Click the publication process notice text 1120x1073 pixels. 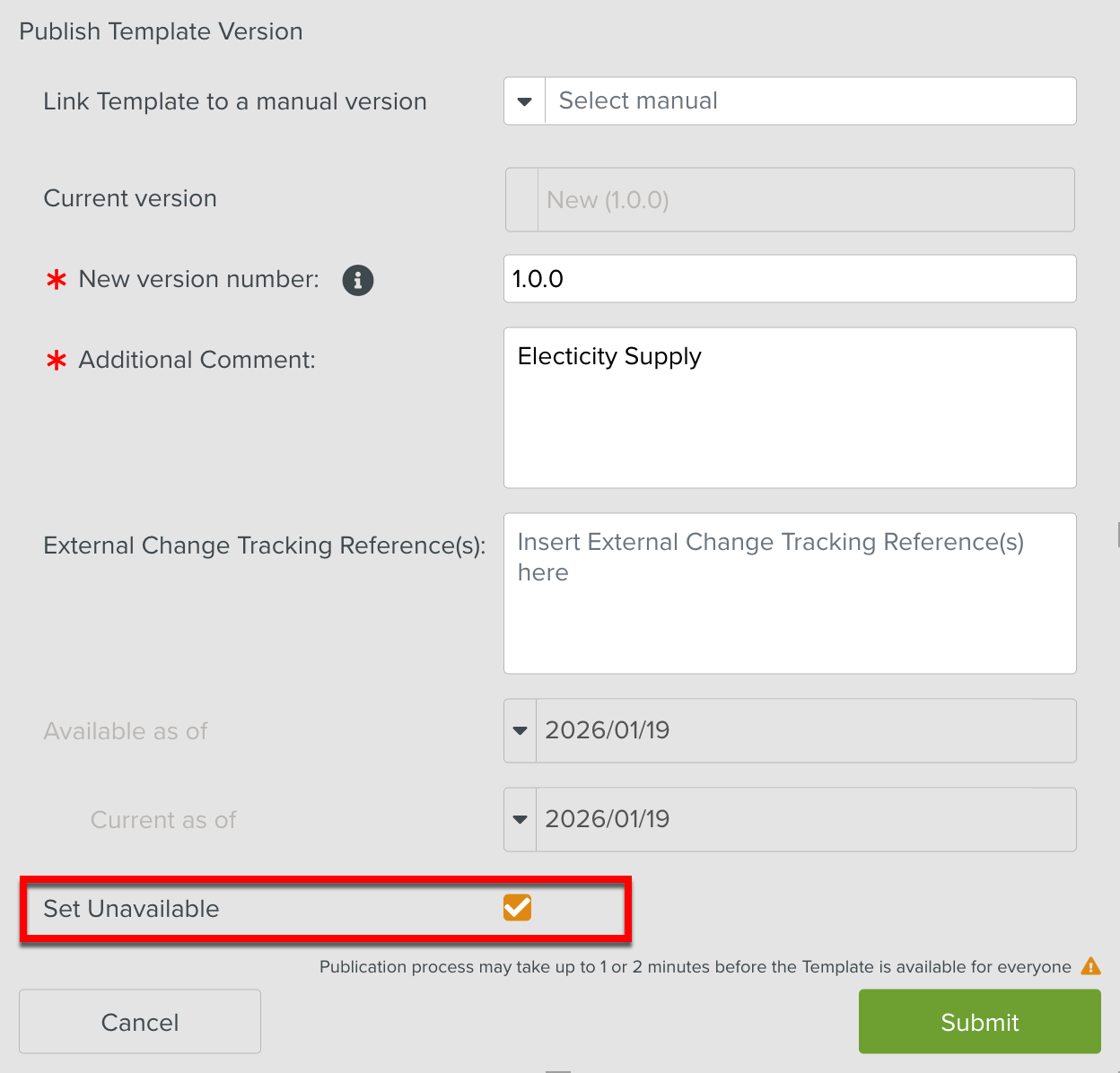(x=695, y=967)
